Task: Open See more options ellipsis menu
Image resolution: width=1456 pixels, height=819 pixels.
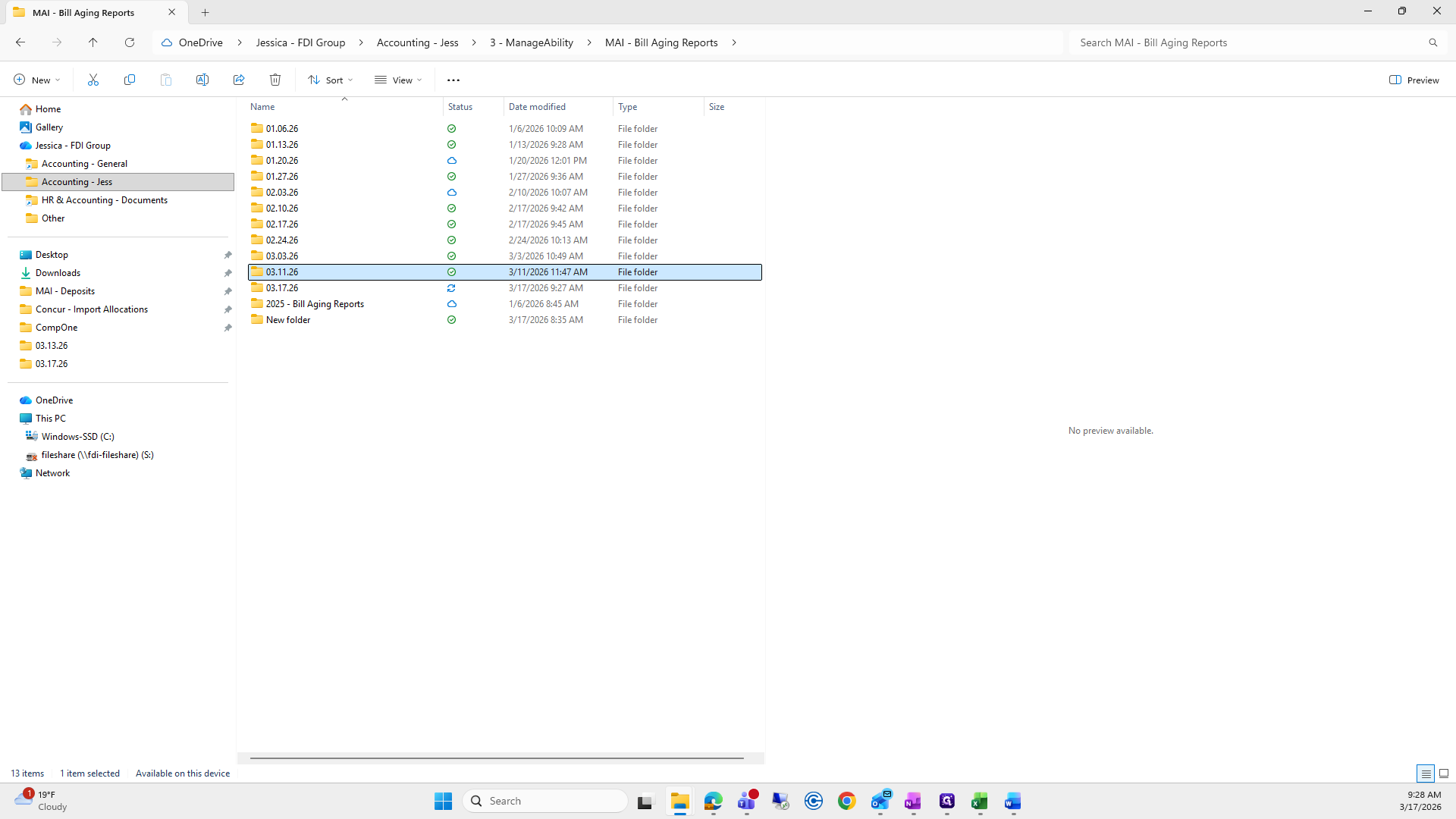Action: pos(453,80)
